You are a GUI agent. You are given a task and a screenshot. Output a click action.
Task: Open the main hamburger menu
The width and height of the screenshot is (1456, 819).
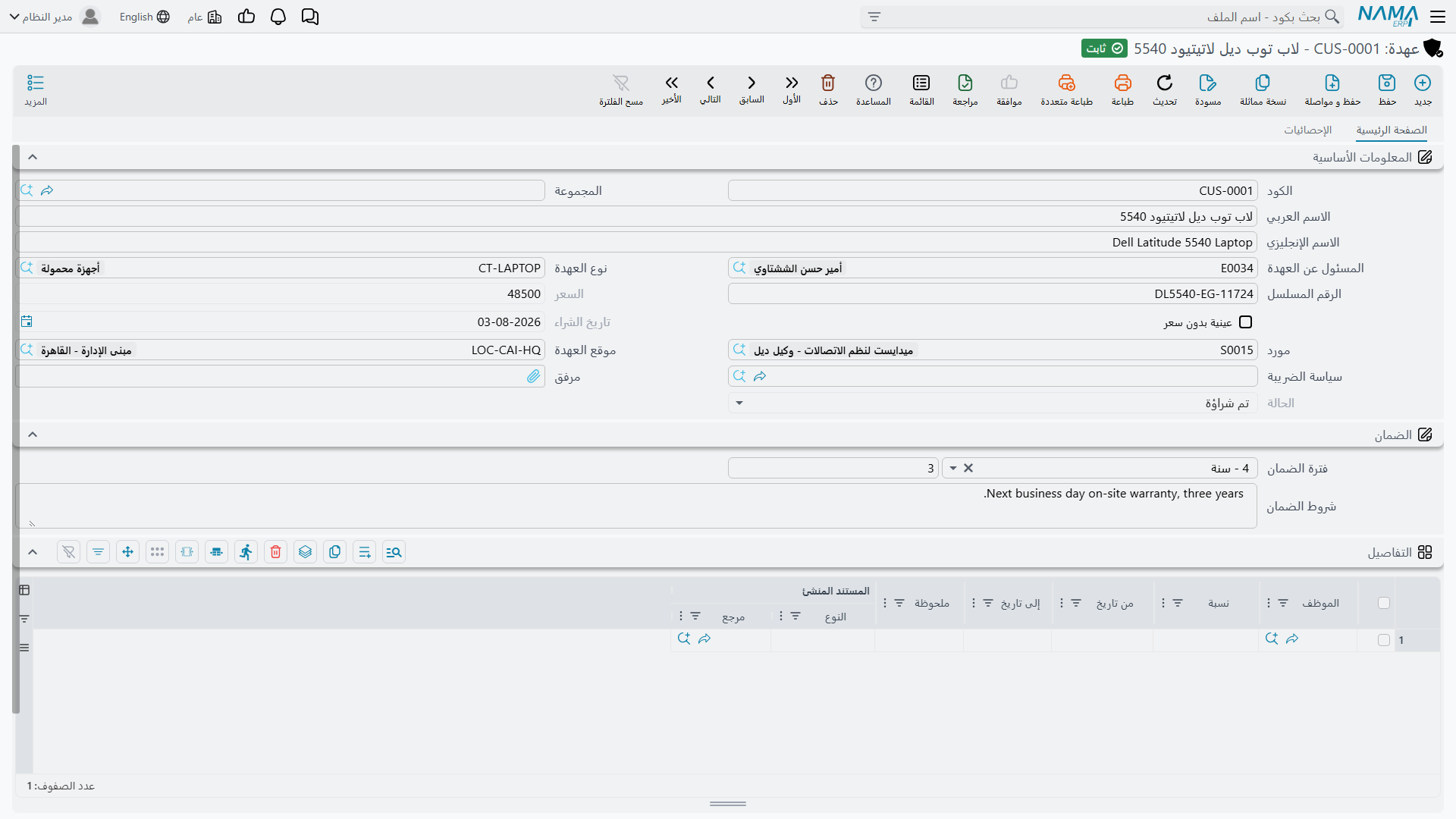click(1438, 17)
